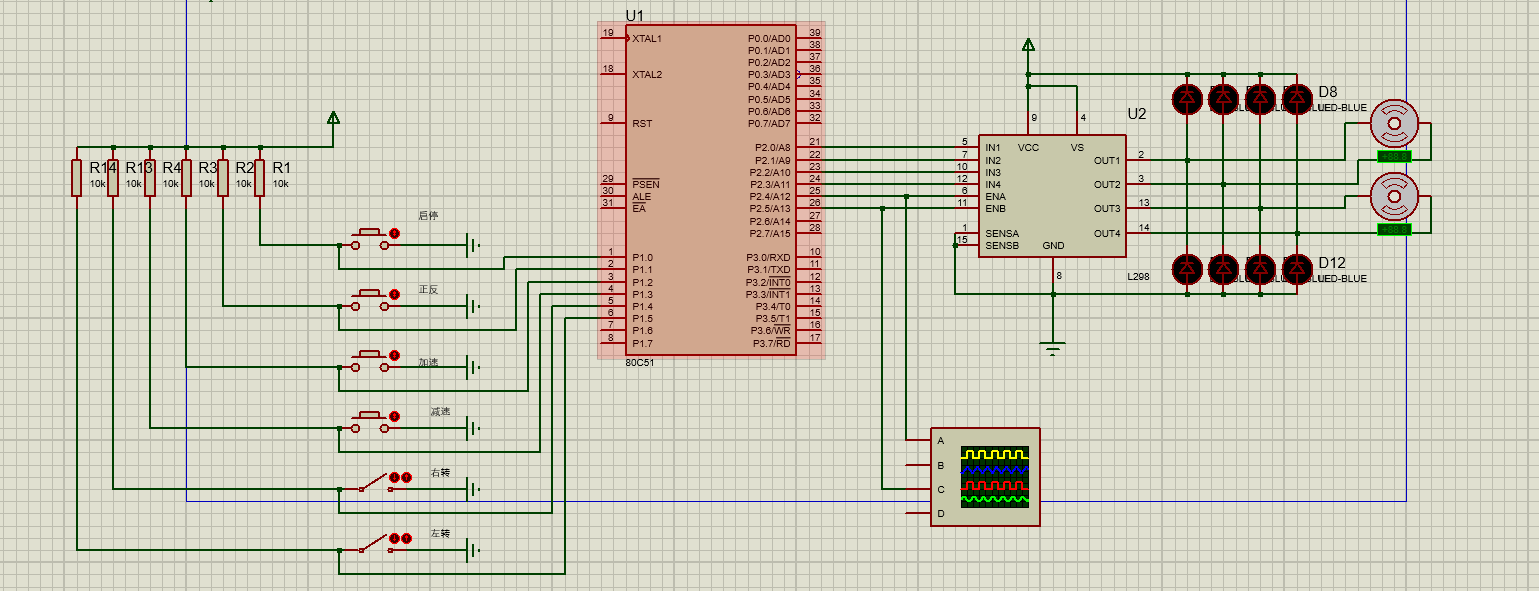Select the upper DC motor symbol
Screen dimensions: 1539x591
[1393, 122]
